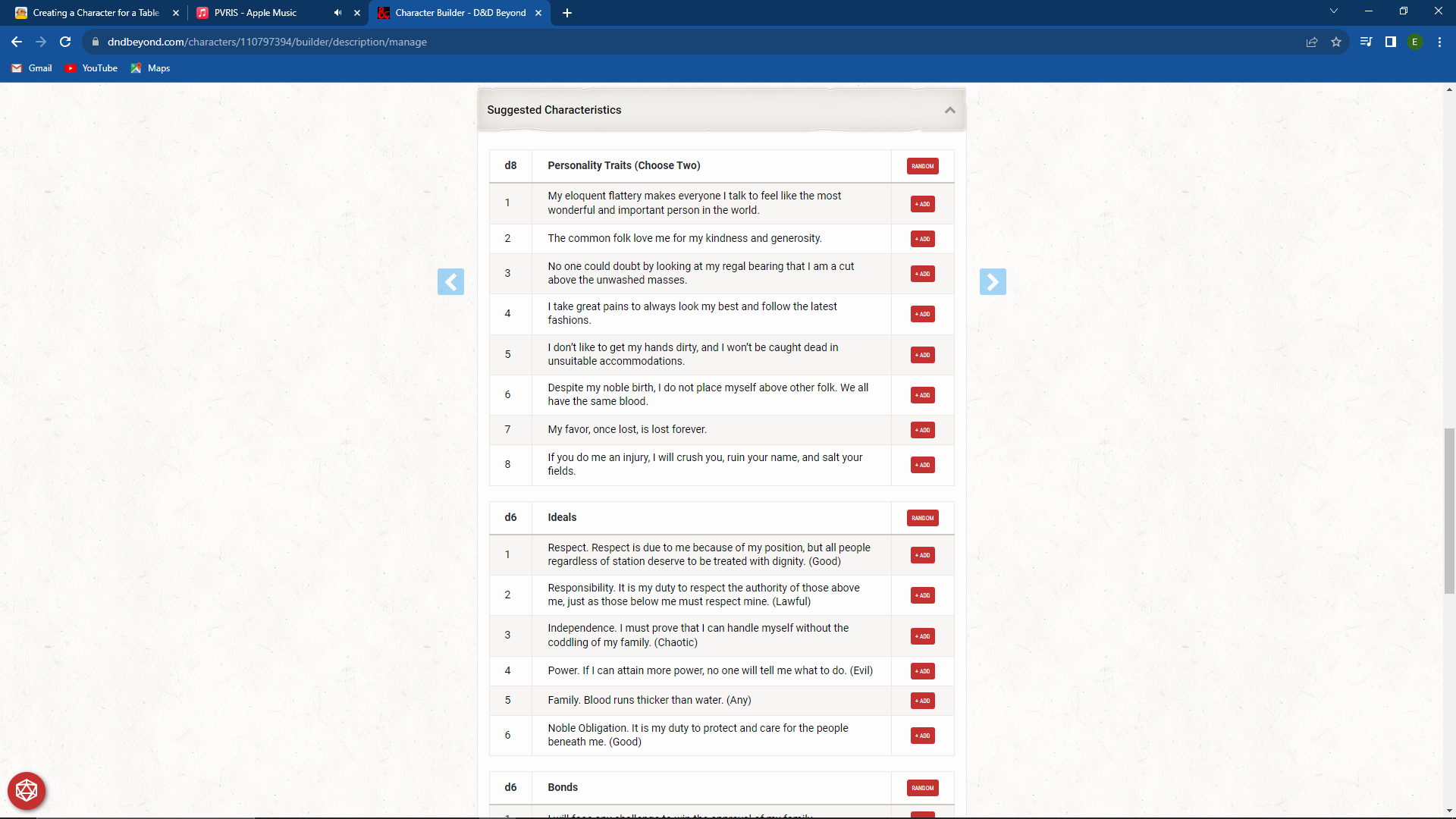Click the share icon in the address bar
Viewport: 1456px width, 819px height.
tap(1312, 42)
